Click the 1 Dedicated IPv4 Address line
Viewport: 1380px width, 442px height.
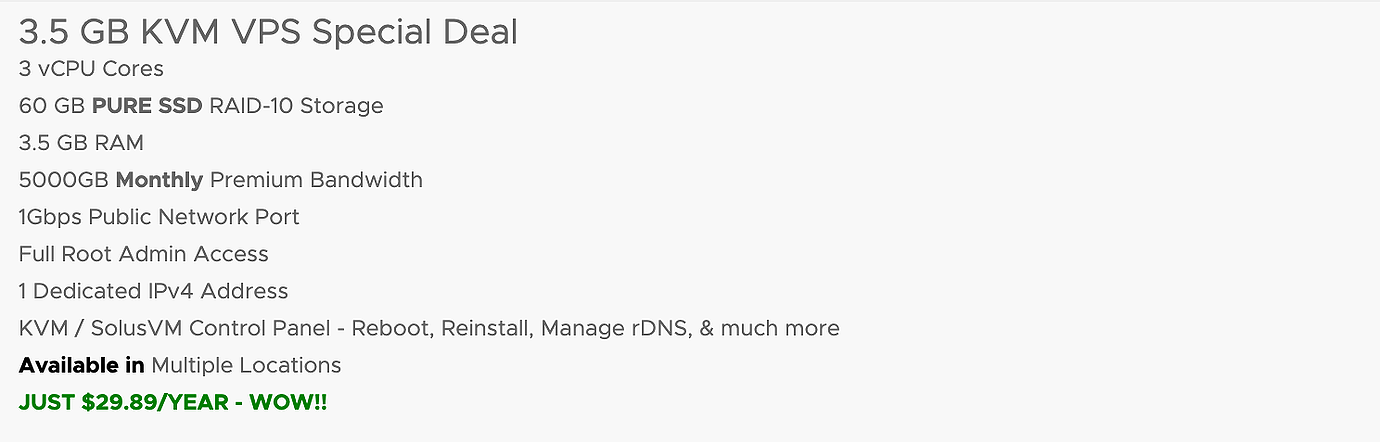pyautogui.click(x=153, y=291)
